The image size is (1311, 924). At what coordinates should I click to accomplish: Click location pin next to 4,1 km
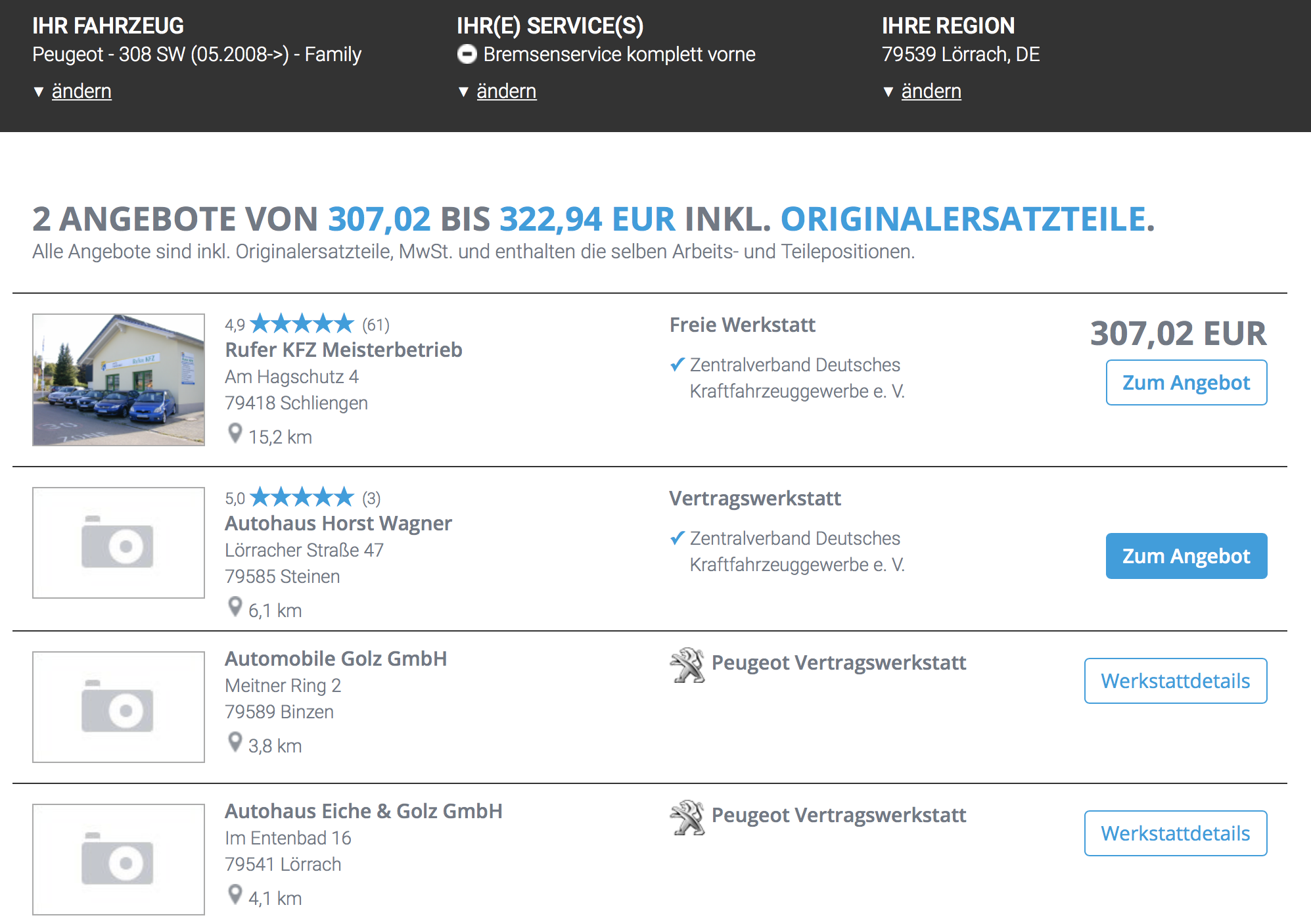[235, 895]
